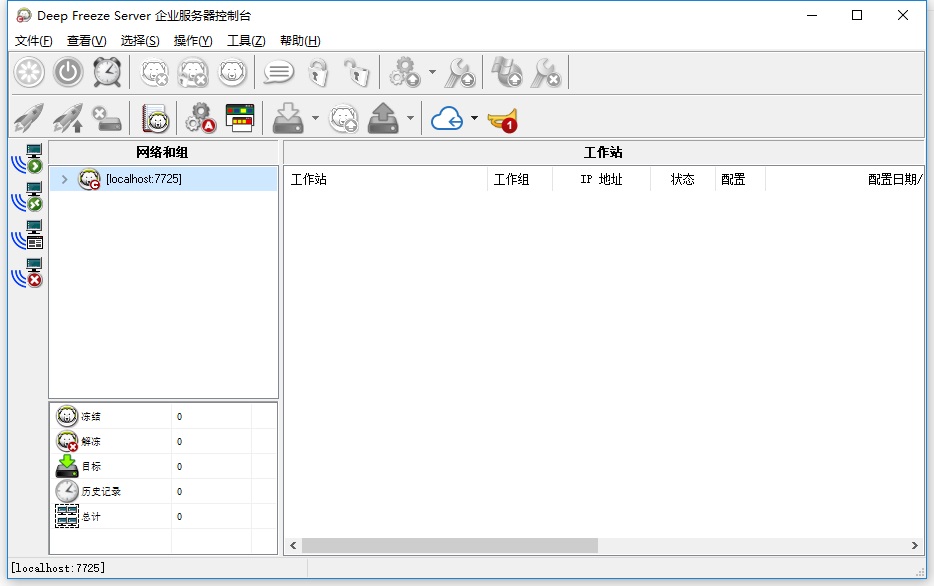Click the plain rocket launch icon
934x586 pixels.
coord(29,118)
